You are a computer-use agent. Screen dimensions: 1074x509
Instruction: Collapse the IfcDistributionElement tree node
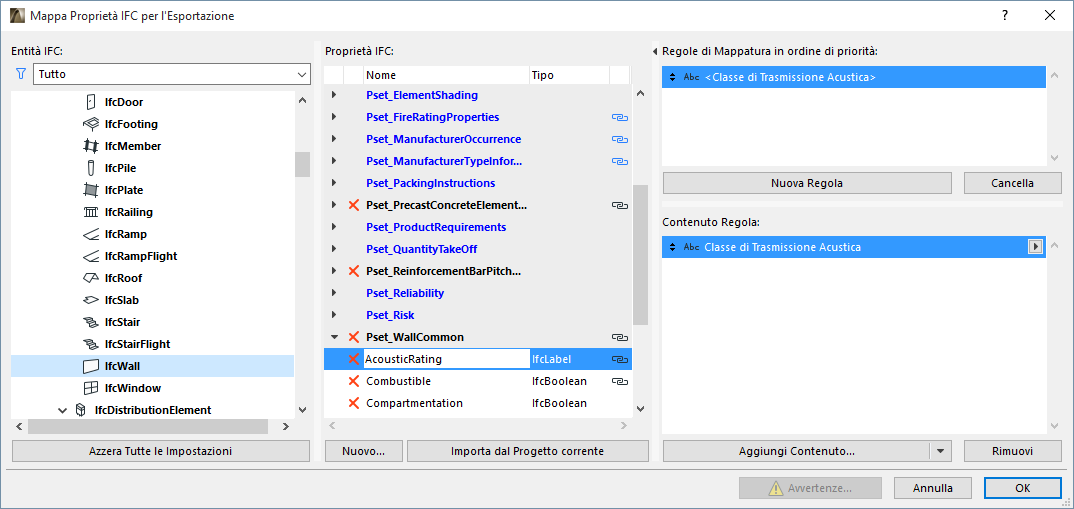click(62, 410)
